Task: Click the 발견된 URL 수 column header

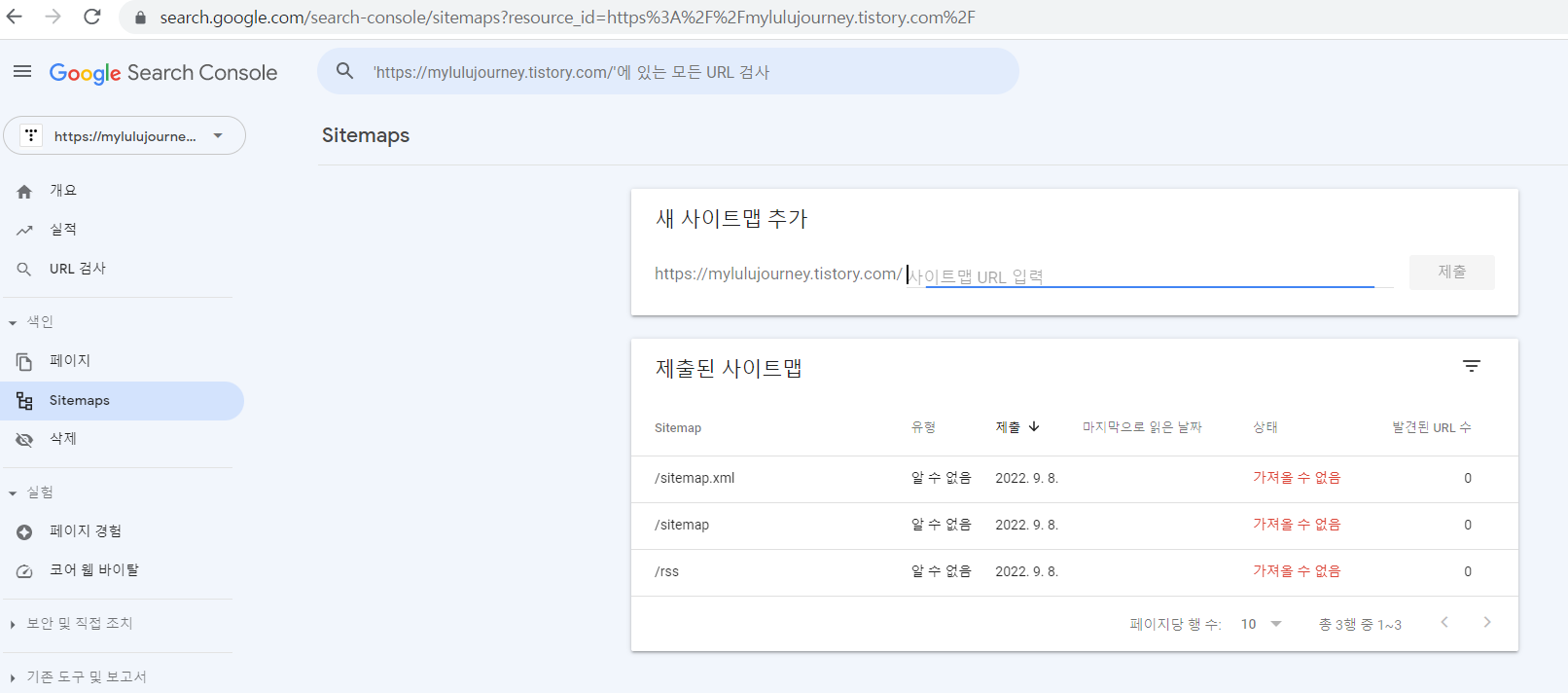Action: pos(1431,427)
